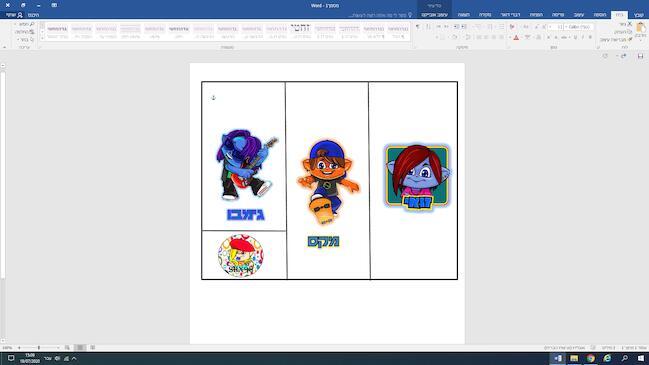The height and width of the screenshot is (365, 649).
Task: Click the user account icon
Action: pyautogui.click(x=20, y=15)
